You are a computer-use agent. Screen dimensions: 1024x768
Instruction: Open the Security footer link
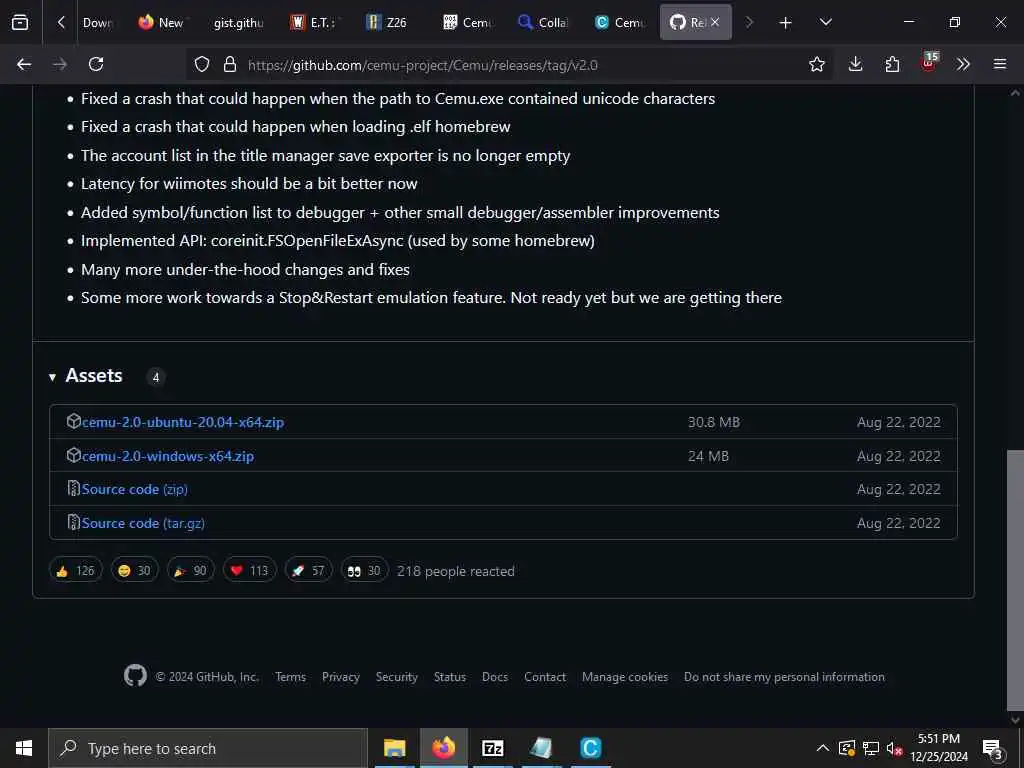396,677
